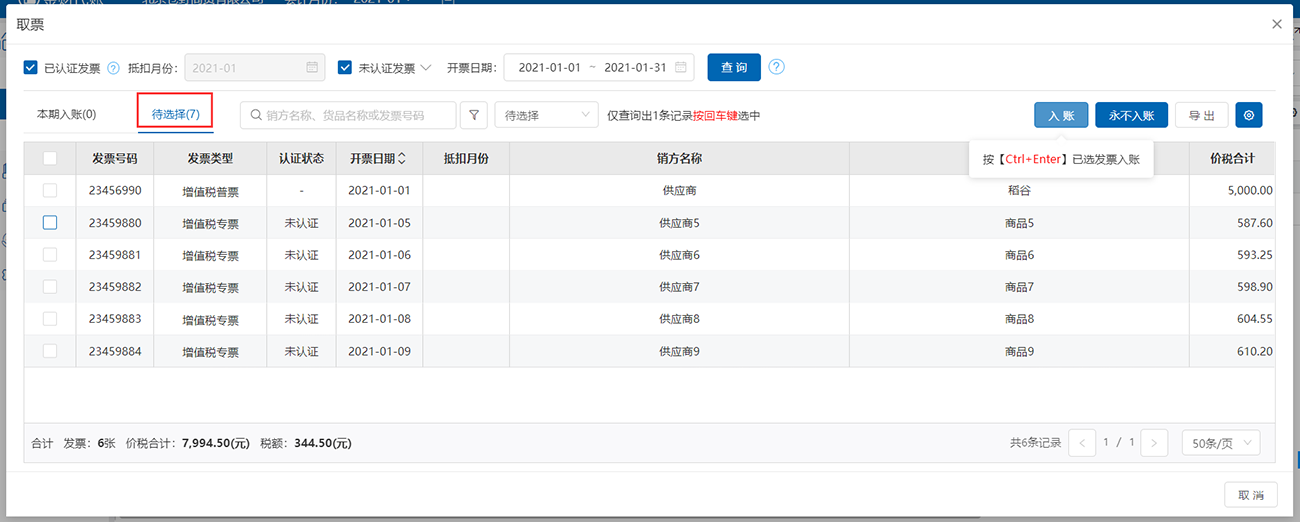This screenshot has width=1300, height=522.
Task: Click the 导出 export button
Action: pos(1201,115)
